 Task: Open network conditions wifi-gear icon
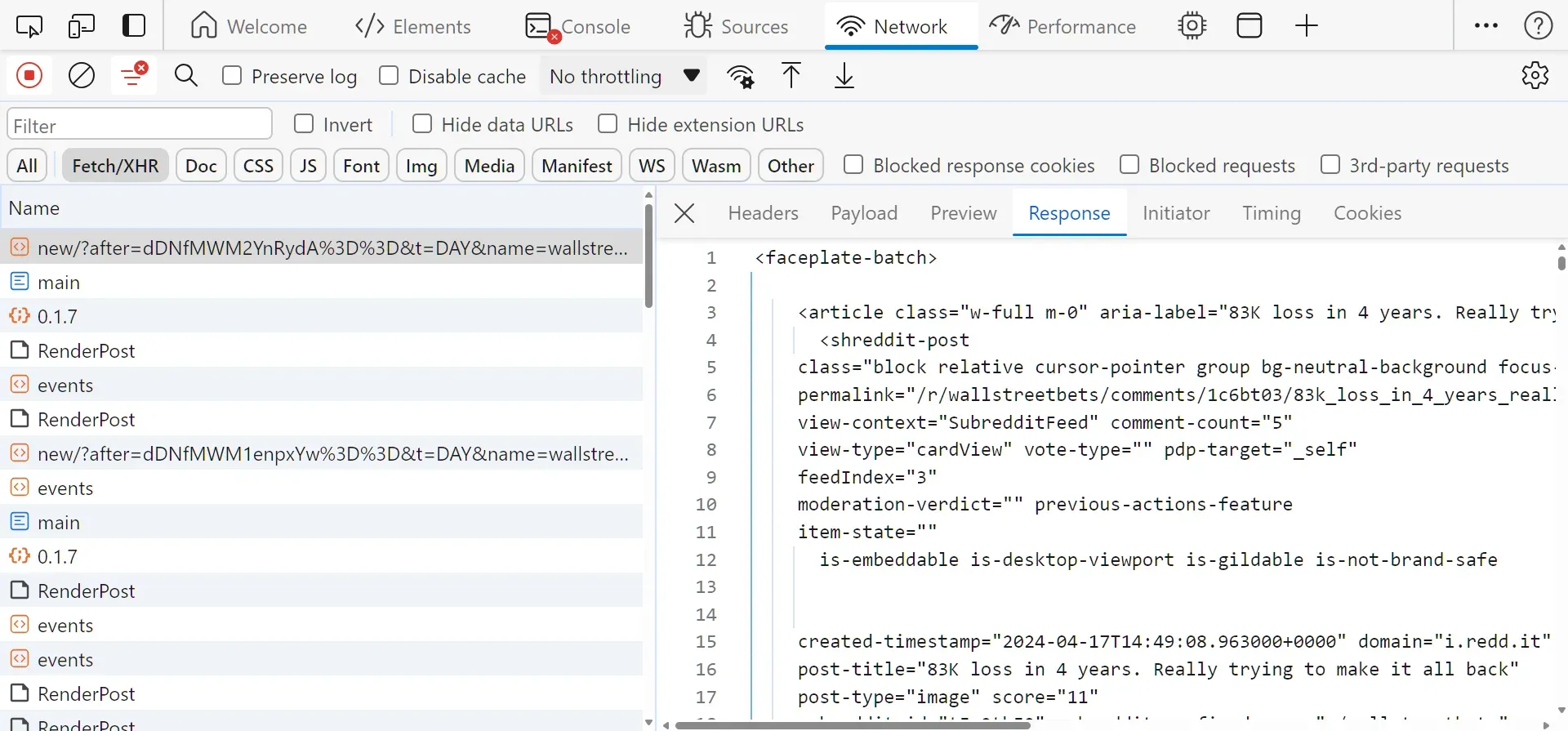741,76
